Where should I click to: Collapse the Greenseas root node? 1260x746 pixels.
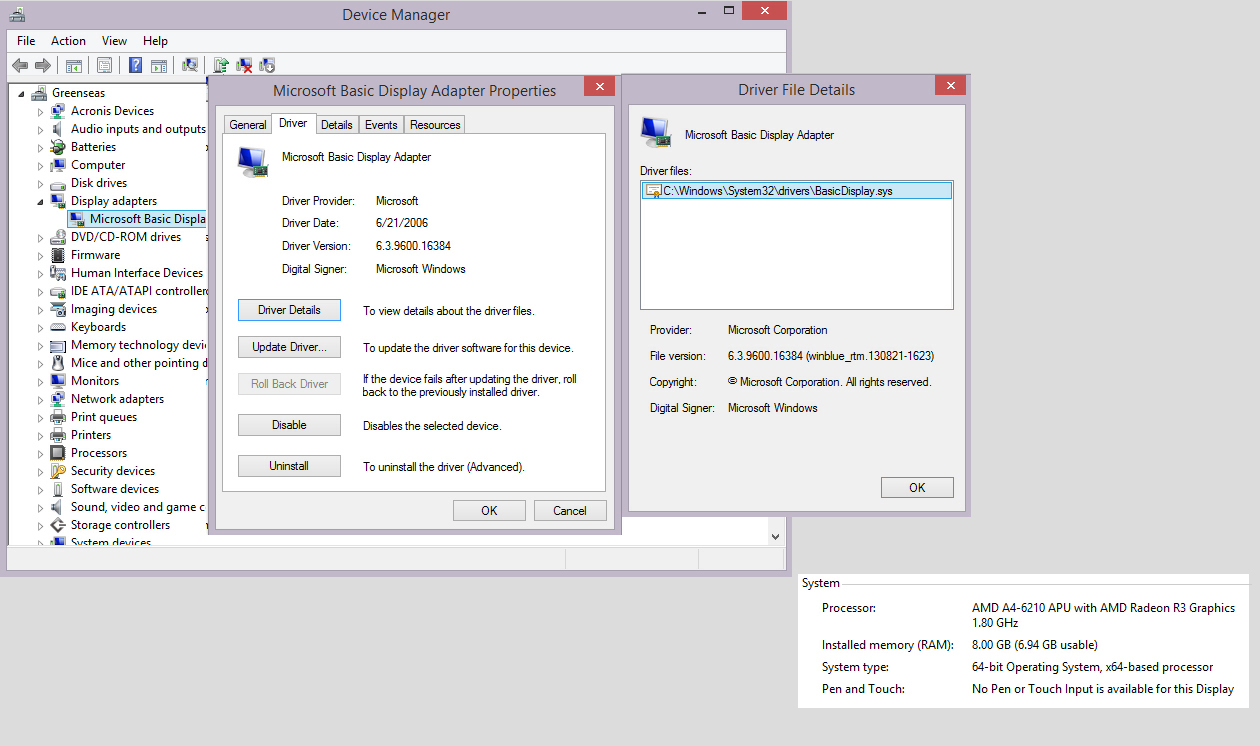coord(22,94)
